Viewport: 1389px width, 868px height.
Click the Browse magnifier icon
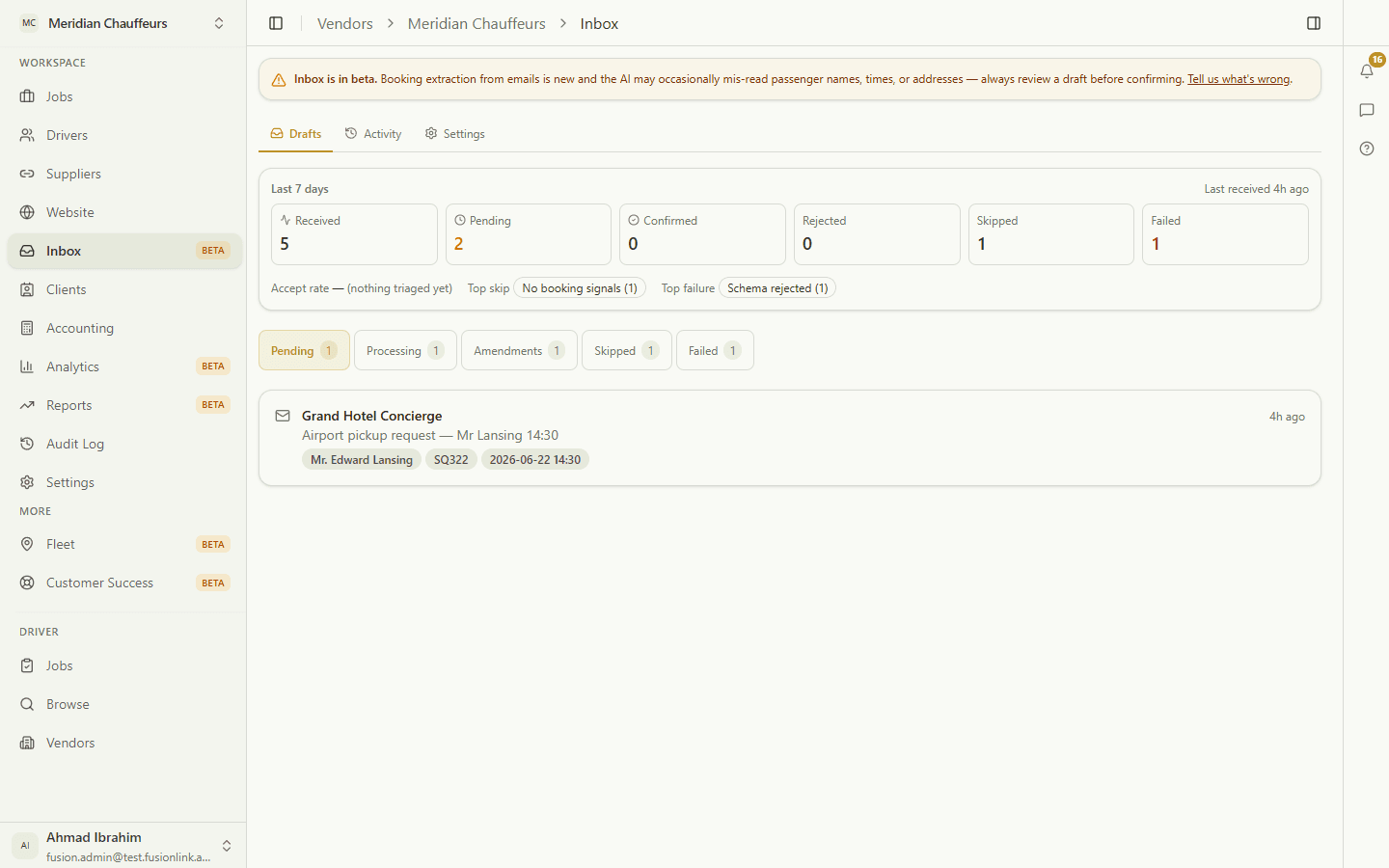[27, 704]
